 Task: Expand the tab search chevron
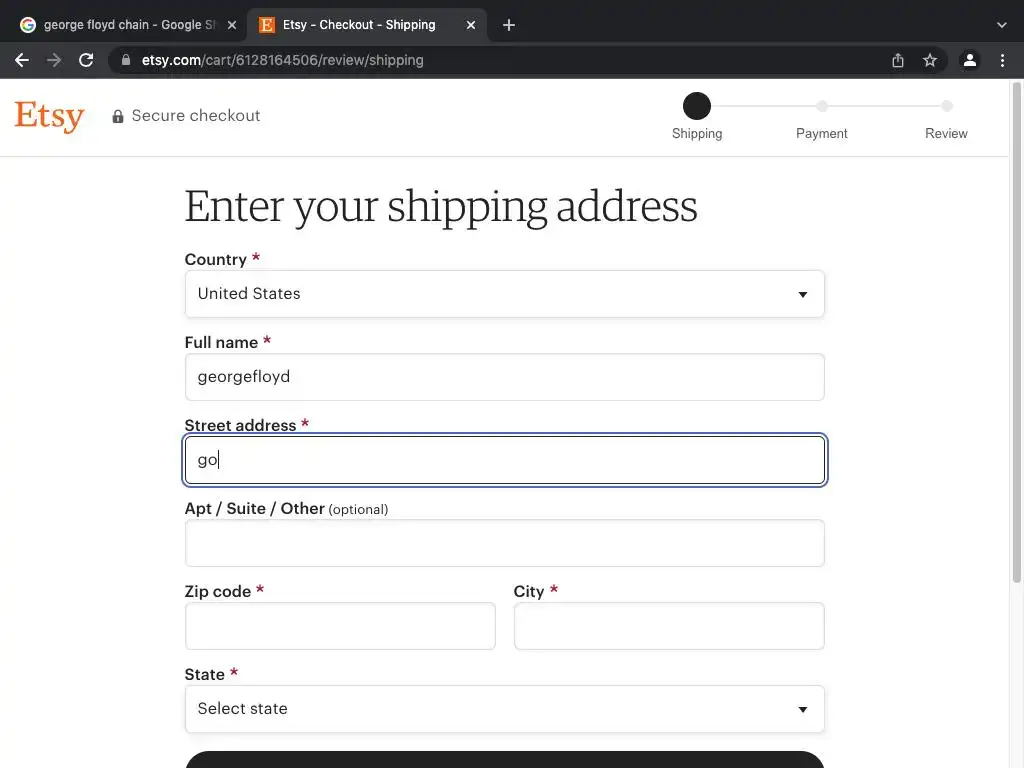pos(1002,25)
